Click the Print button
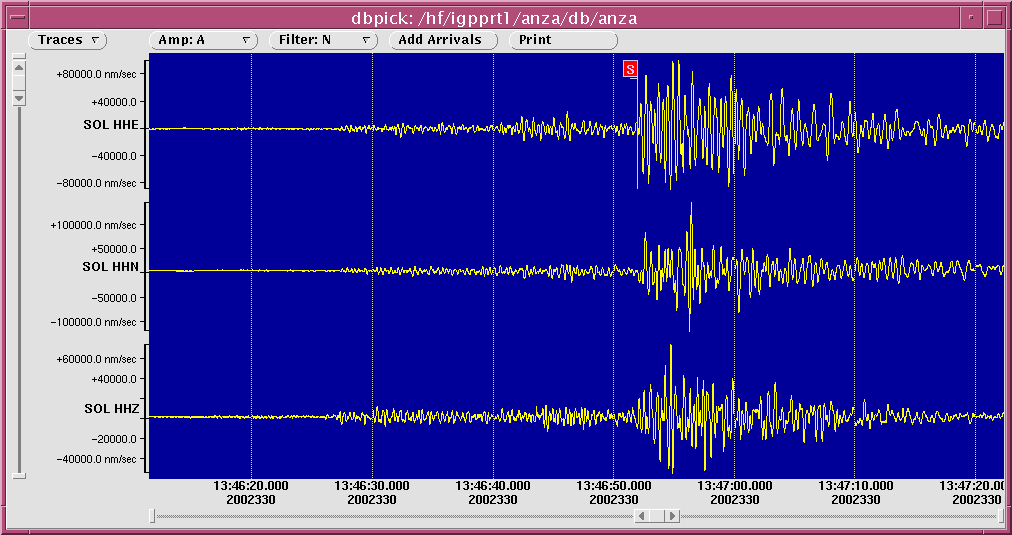The width and height of the screenshot is (1012, 535). 563,40
